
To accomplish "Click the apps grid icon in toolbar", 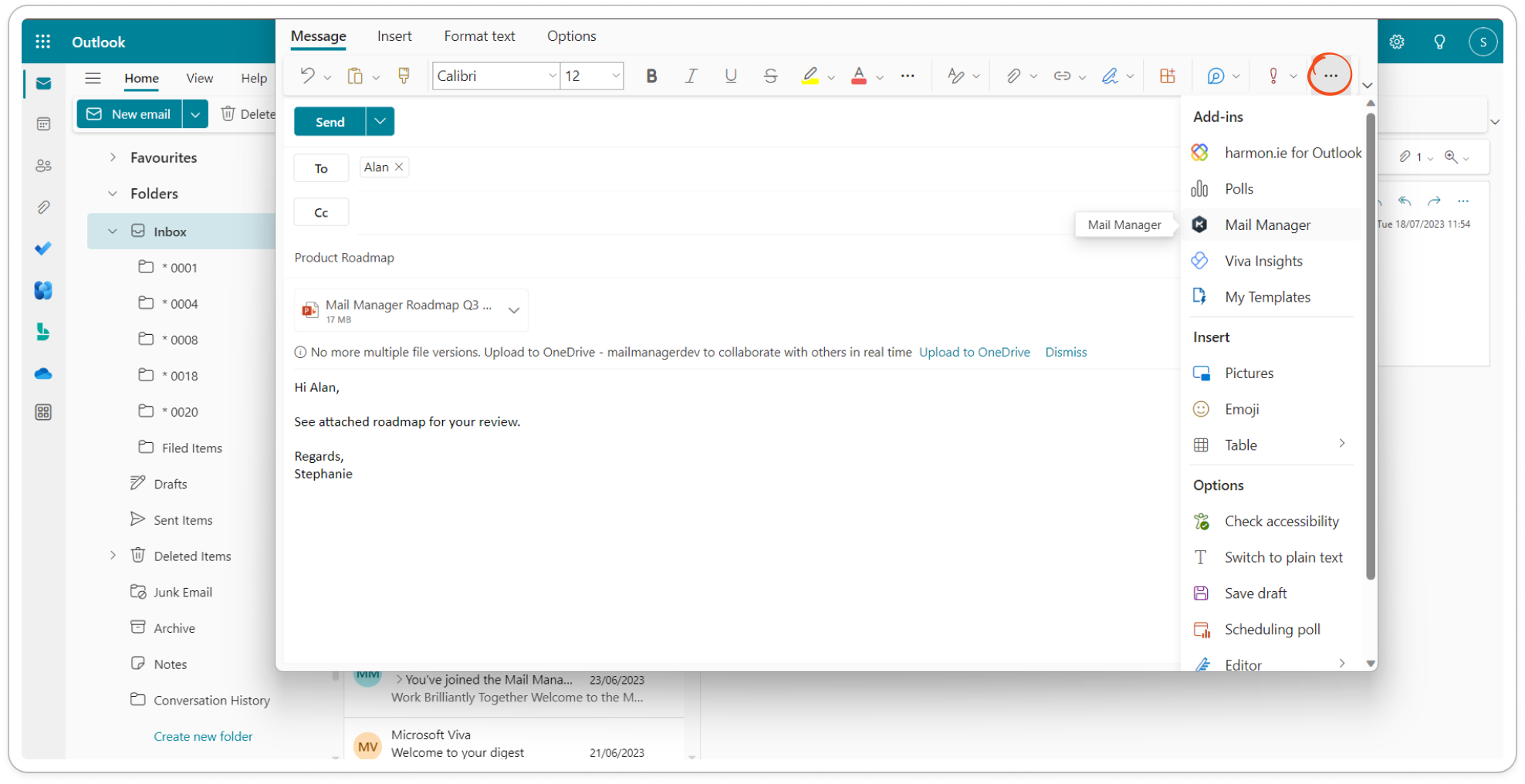I will pyautogui.click(x=1168, y=76).
